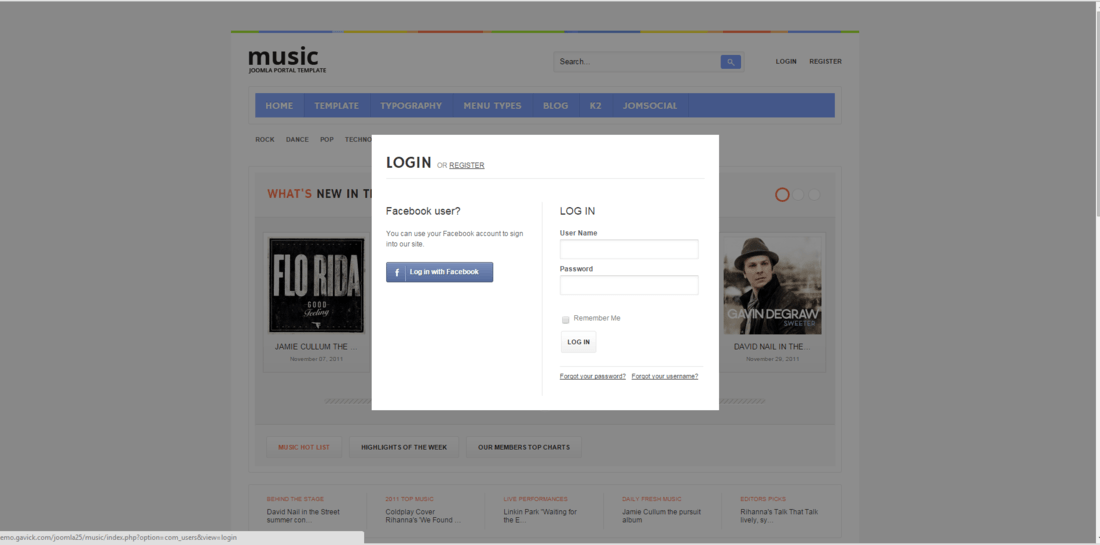
Task: Tick the Remember Me checkbox
Action: pyautogui.click(x=565, y=319)
